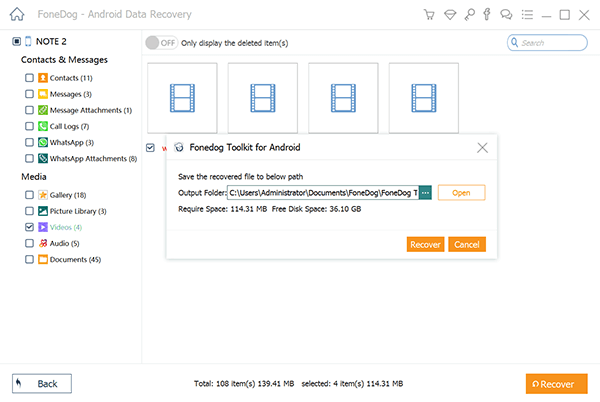Click the WhatsApp category icon
This screenshot has width=600, height=402.
43,142
